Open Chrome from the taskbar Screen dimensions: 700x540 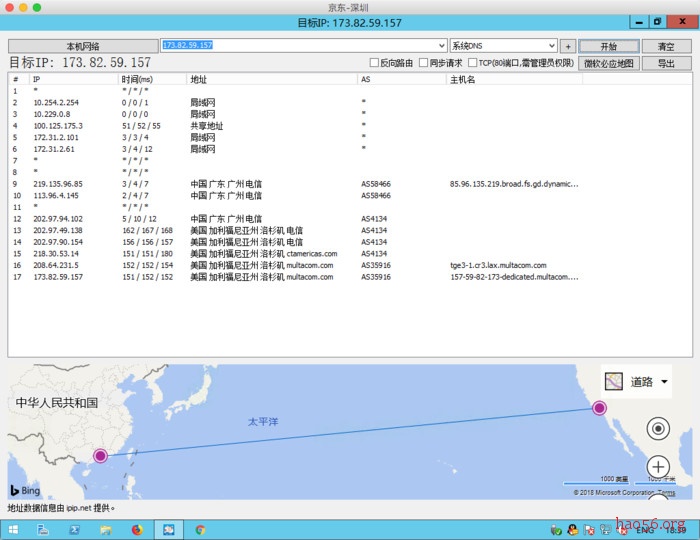200,530
